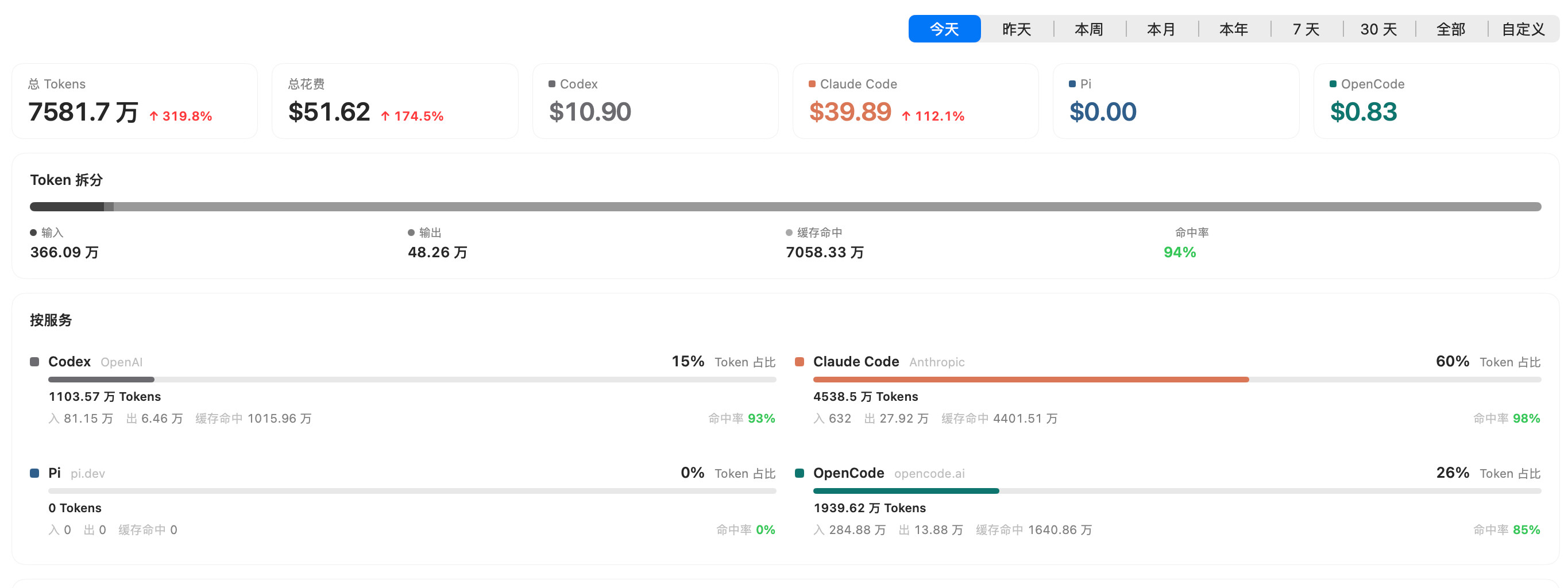Click the dark legend dot beside 输入
Screen dimensions: 1568x588
[33, 233]
